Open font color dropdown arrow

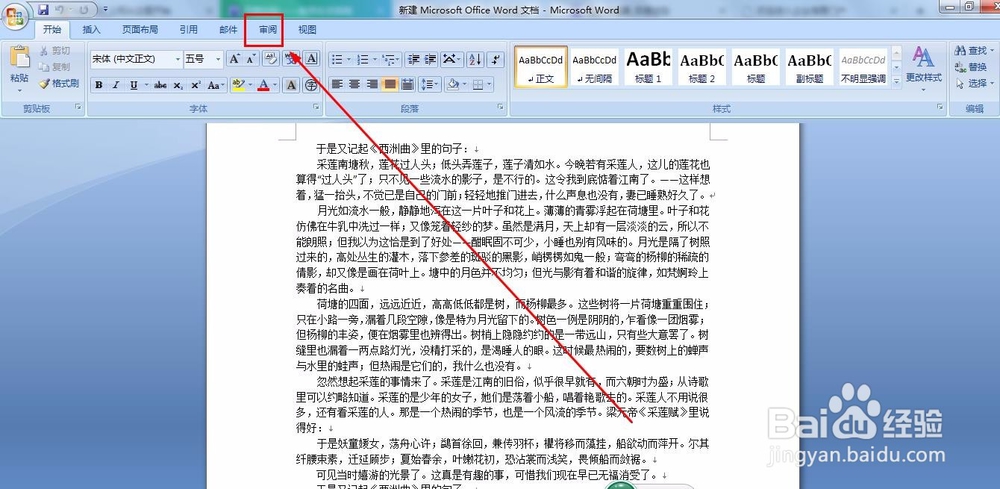(x=275, y=85)
